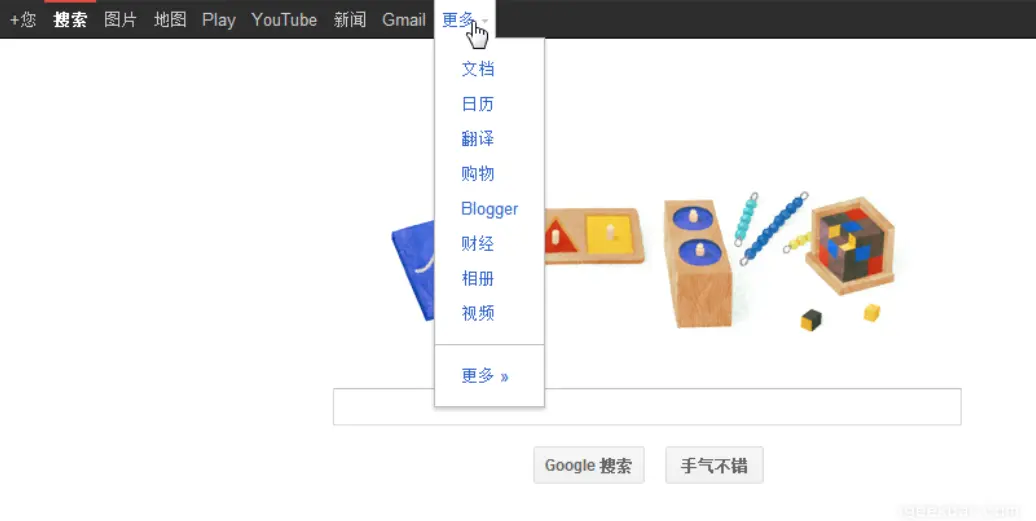This screenshot has width=1036, height=521.
Task: Open Blogger from the dropdown menu
Action: 489,209
